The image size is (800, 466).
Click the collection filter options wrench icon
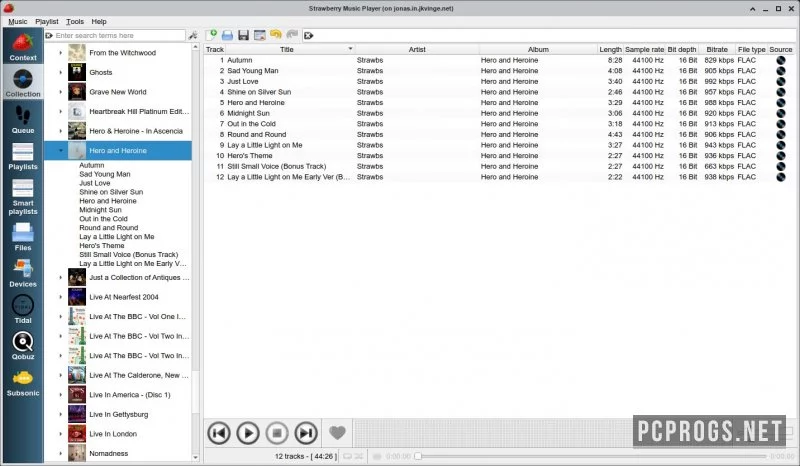coord(193,35)
